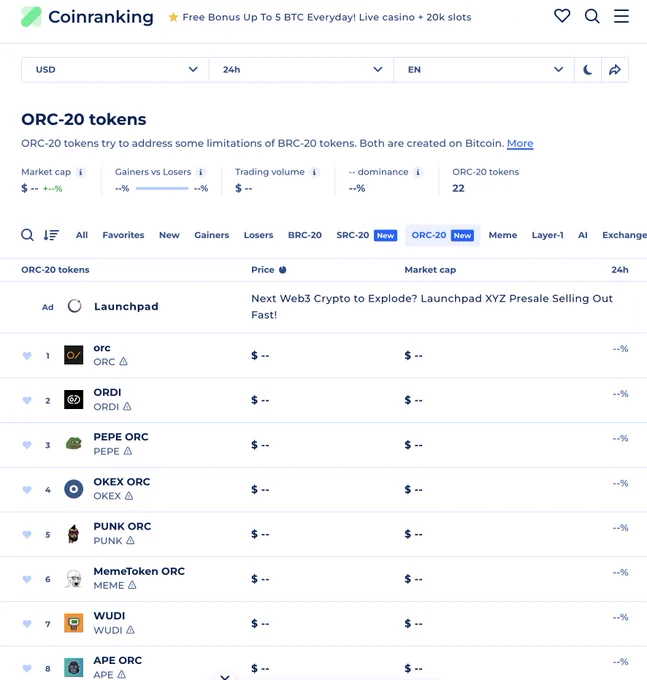The image size is (647, 680).
Task: Click the Gainers vs Losers bar
Action: pyautogui.click(x=162, y=188)
